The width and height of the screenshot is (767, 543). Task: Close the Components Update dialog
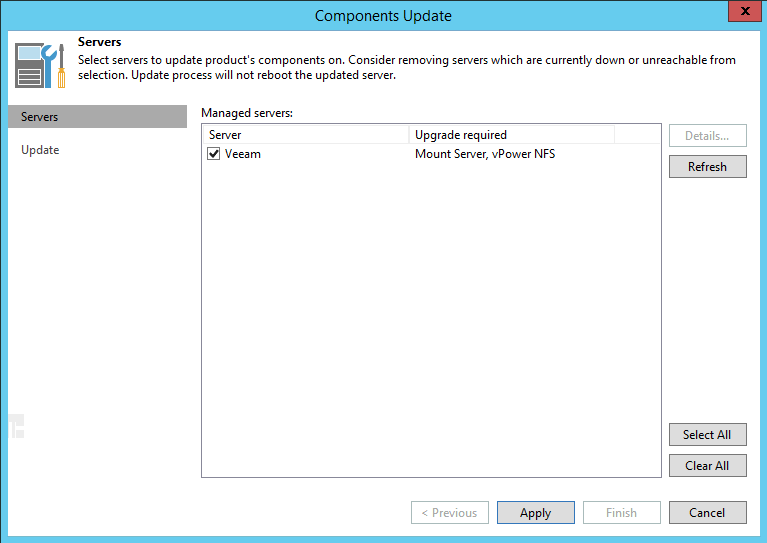tap(742, 14)
